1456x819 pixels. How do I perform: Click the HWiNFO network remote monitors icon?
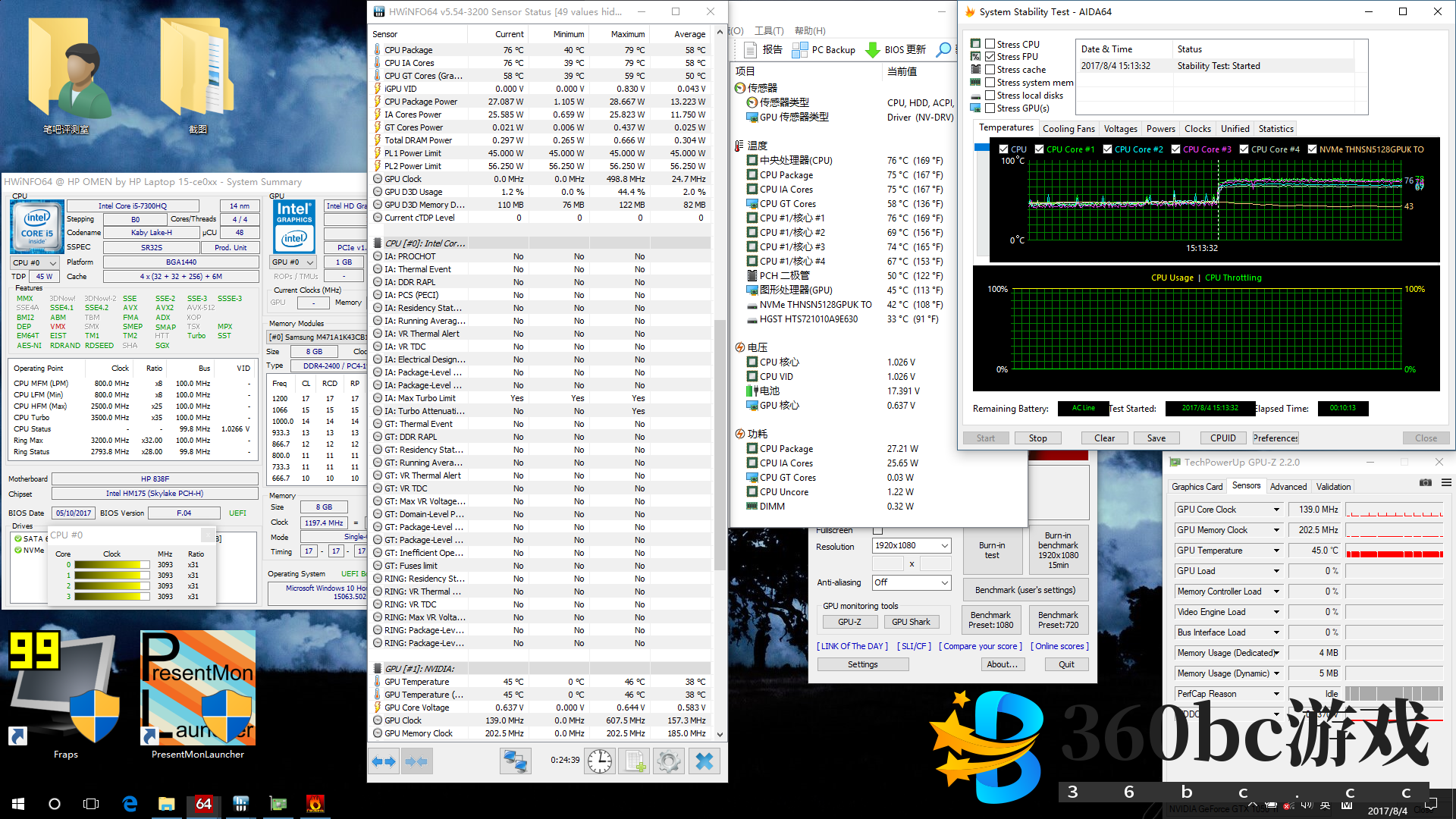tap(515, 761)
